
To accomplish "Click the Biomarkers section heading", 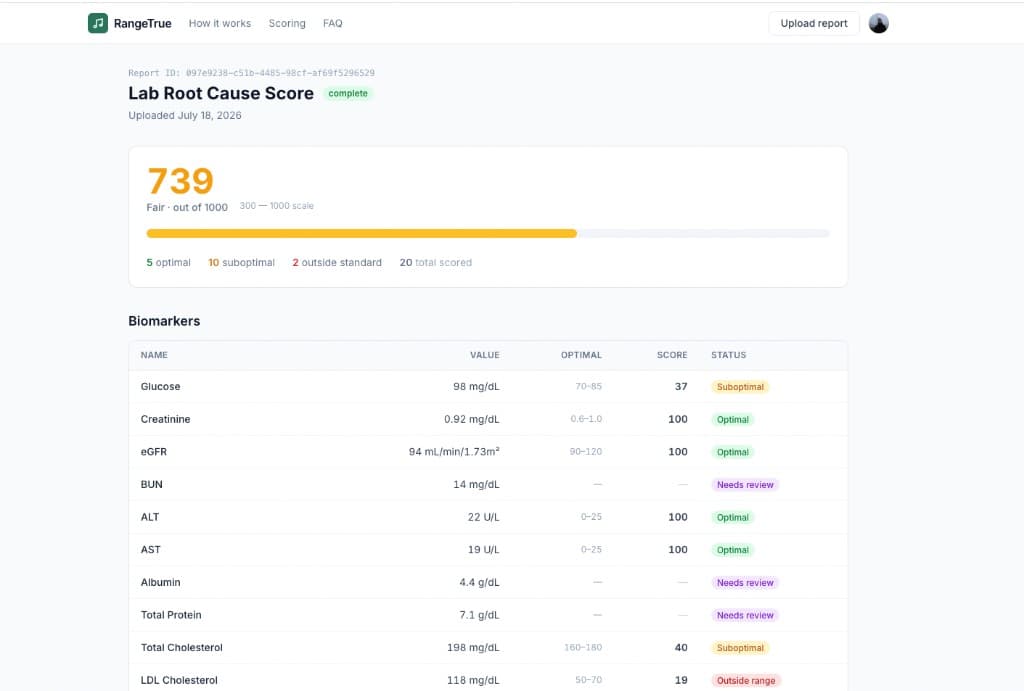I will click(x=164, y=321).
